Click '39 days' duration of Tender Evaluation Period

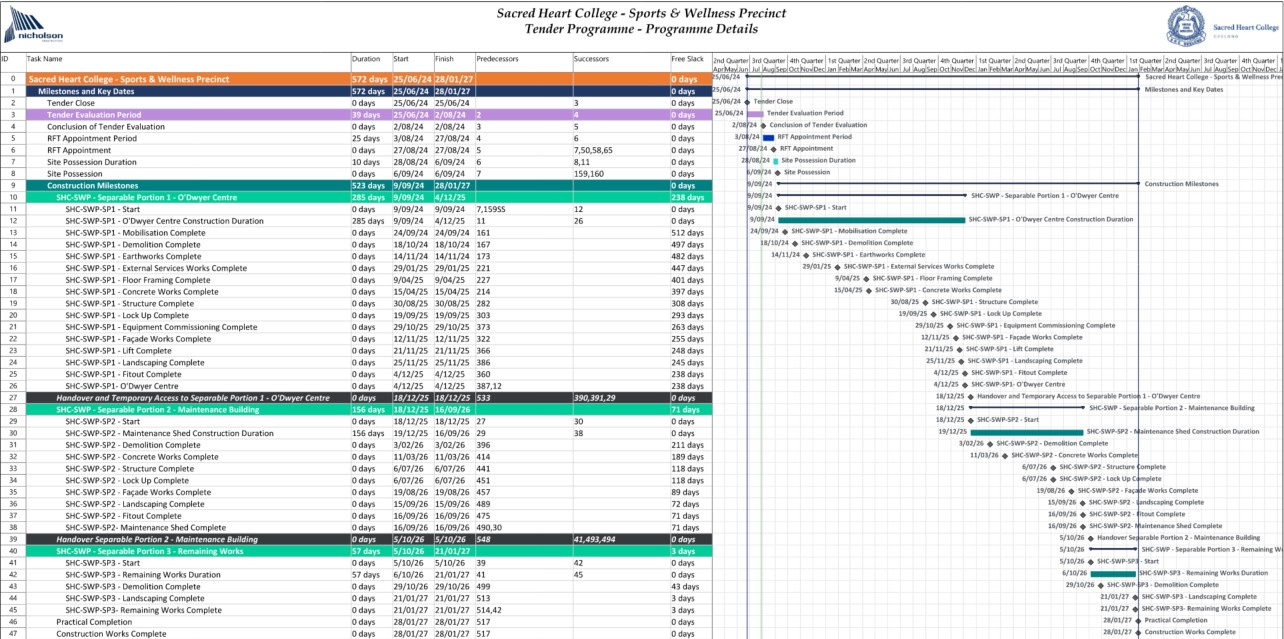tap(368, 115)
